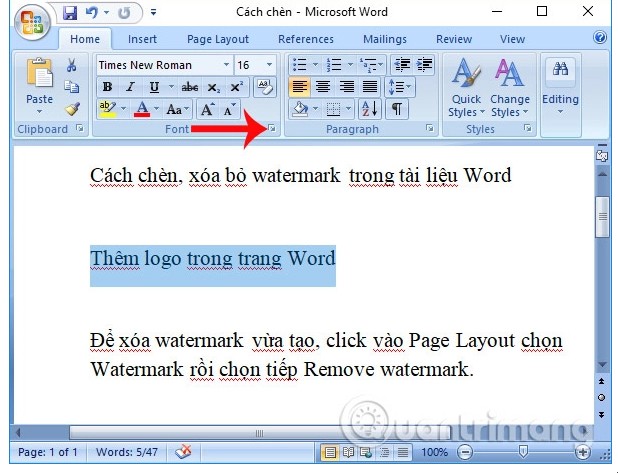This screenshot has height=473, width=618.
Task: Apply Italic formatting
Action: (129, 87)
